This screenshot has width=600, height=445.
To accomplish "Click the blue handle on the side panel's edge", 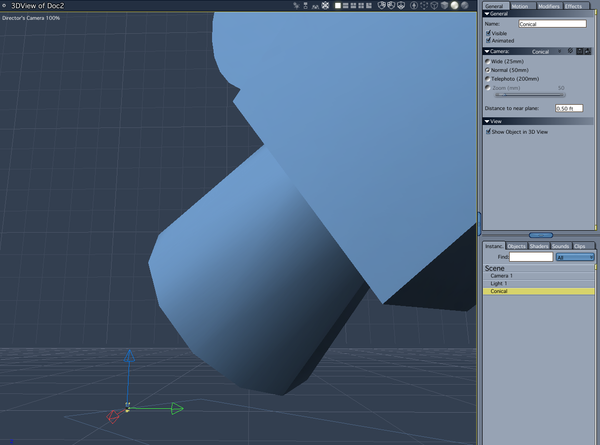I will pyautogui.click(x=479, y=223).
